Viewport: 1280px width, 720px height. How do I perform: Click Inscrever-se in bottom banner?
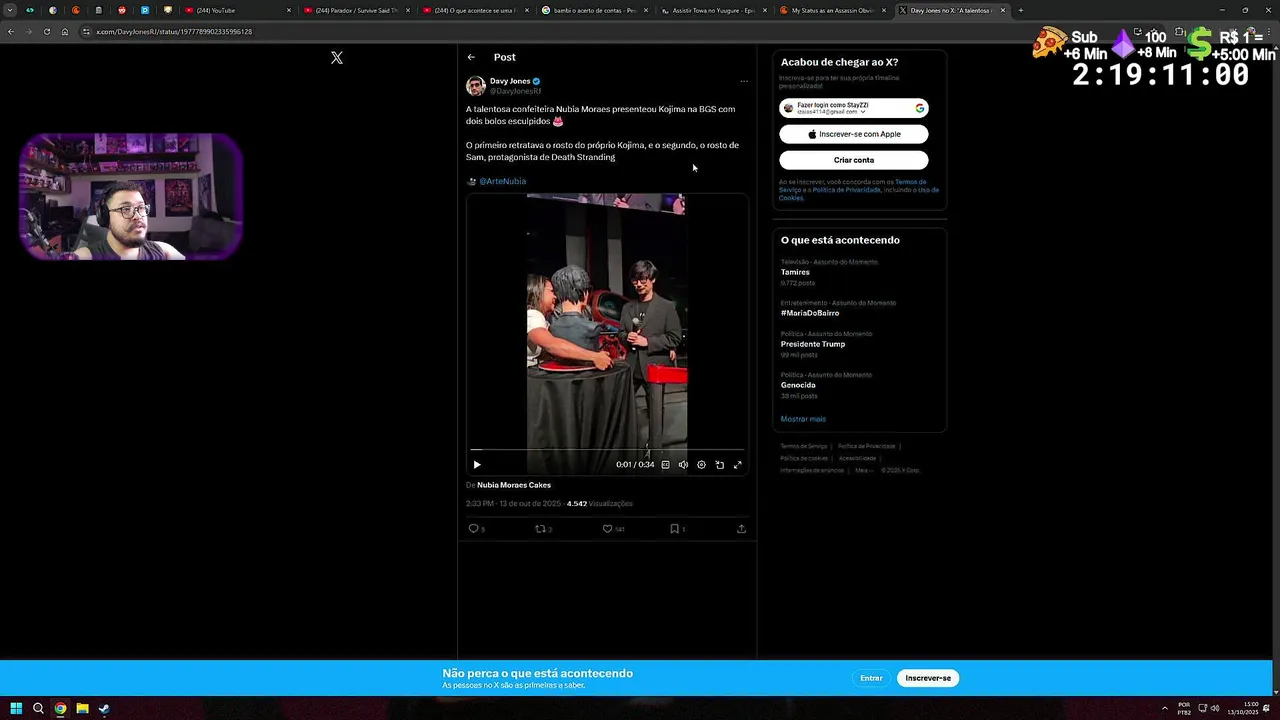tap(928, 678)
